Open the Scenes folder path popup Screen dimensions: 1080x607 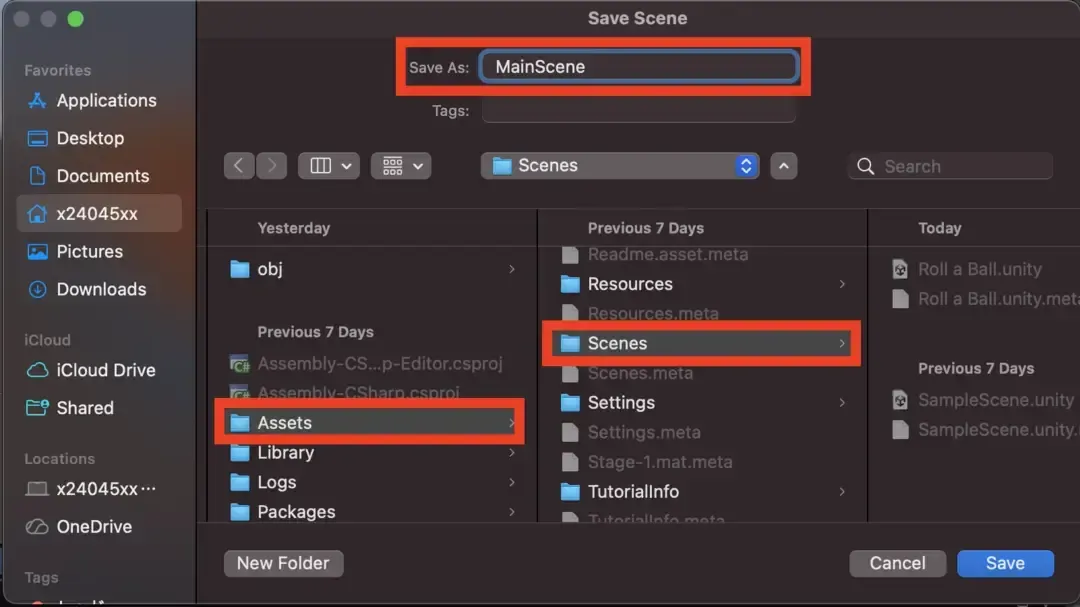[x=620, y=166]
